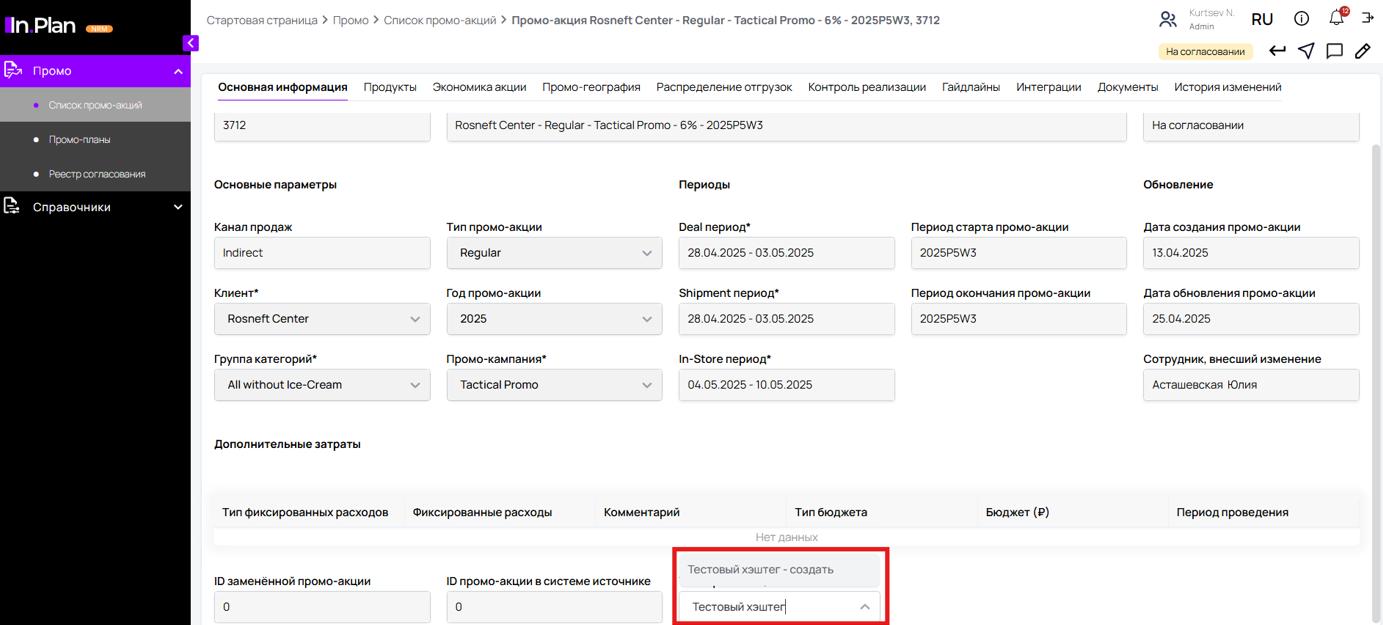Open the info circle icon in the header
Viewport: 1383px width, 625px height.
(1301, 19)
